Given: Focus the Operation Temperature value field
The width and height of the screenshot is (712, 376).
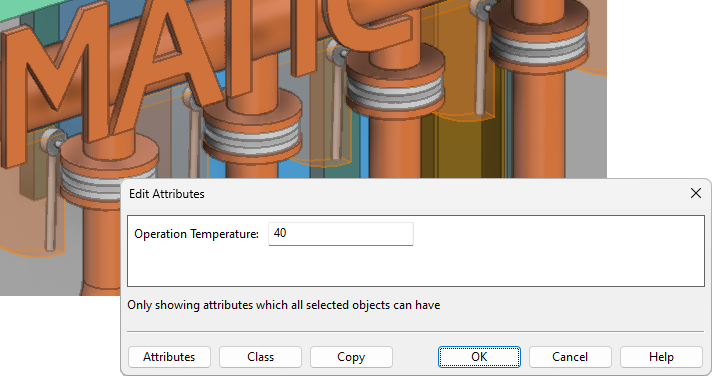Looking at the screenshot, I should pos(341,234).
